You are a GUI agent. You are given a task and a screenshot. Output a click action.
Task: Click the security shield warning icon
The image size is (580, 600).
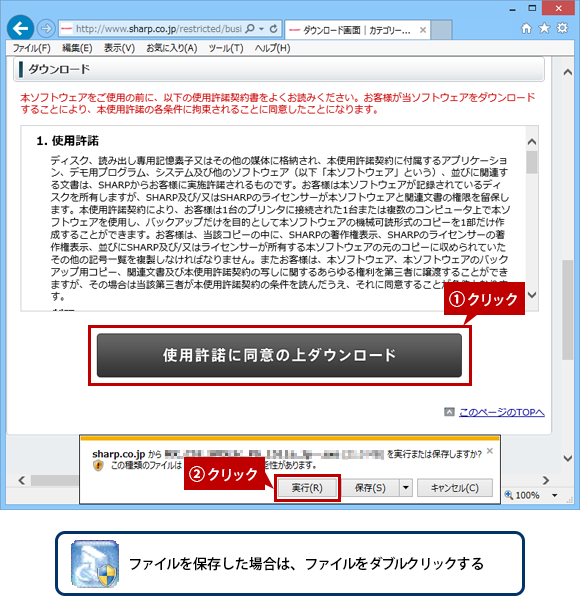(98, 466)
